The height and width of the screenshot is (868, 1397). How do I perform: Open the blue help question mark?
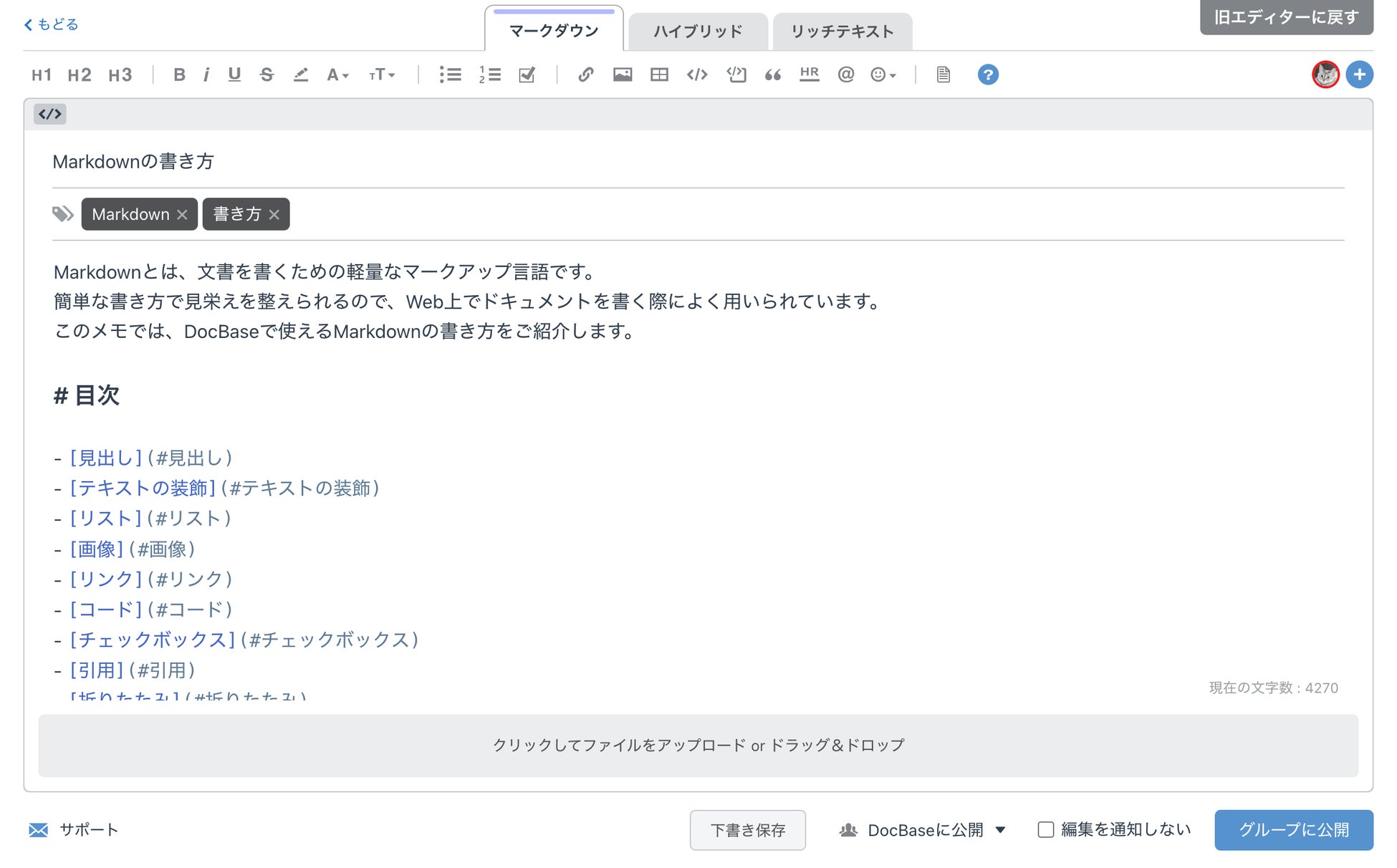987,74
